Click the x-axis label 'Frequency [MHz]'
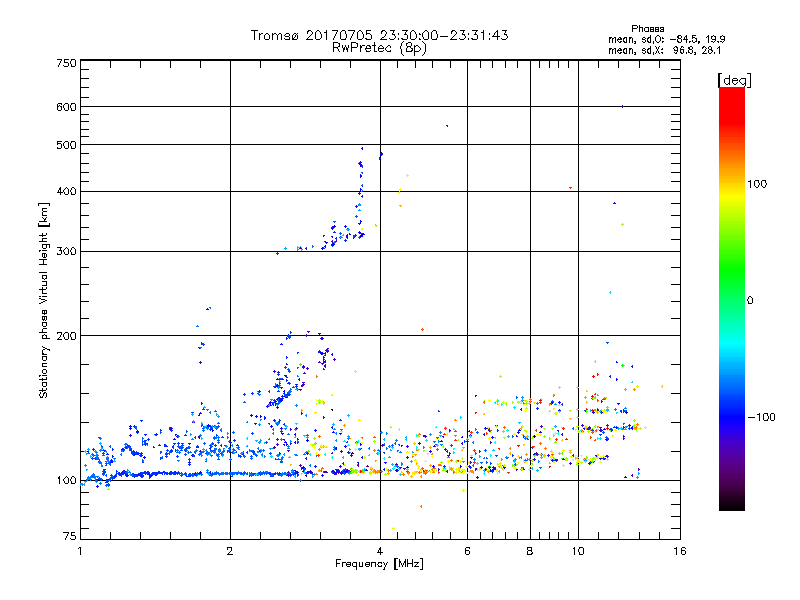800x600 pixels. (x=379, y=564)
